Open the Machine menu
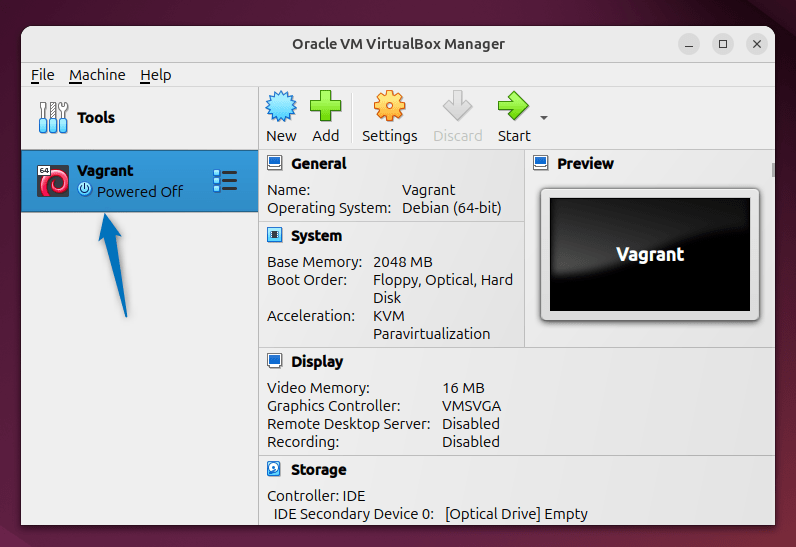The height and width of the screenshot is (547, 796). (x=97, y=75)
